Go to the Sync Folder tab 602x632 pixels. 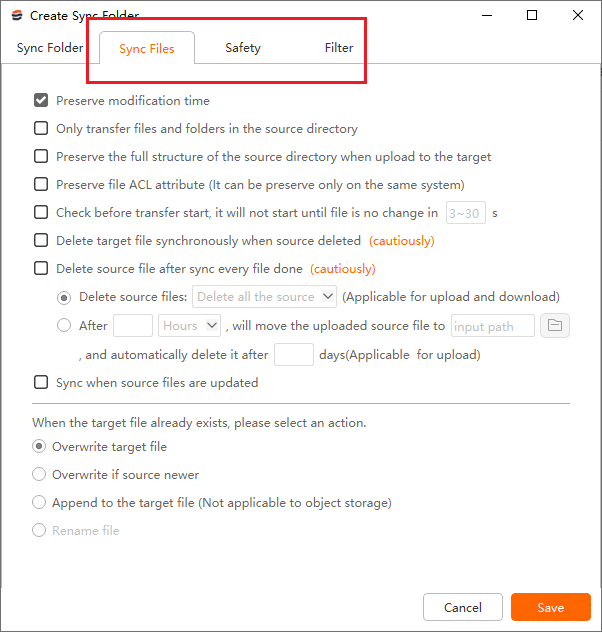tap(50, 48)
